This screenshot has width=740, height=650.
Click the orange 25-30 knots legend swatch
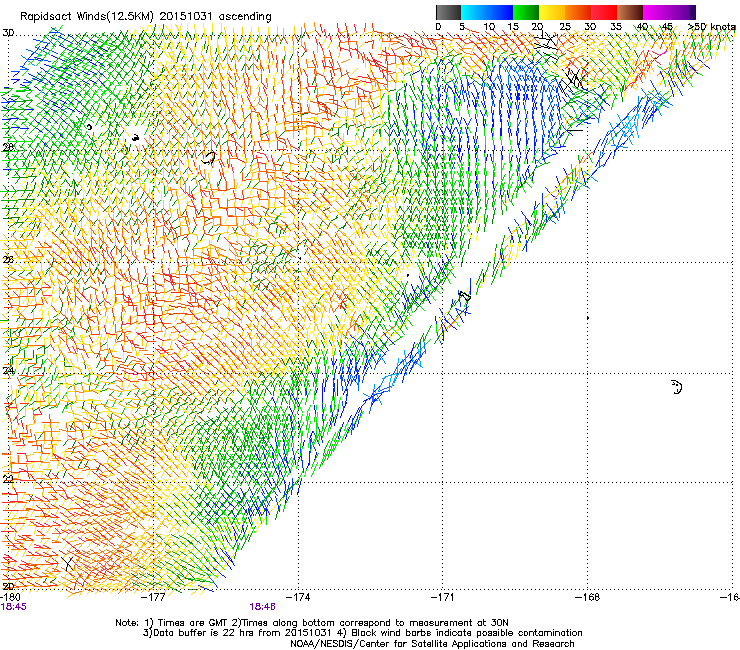click(x=578, y=12)
